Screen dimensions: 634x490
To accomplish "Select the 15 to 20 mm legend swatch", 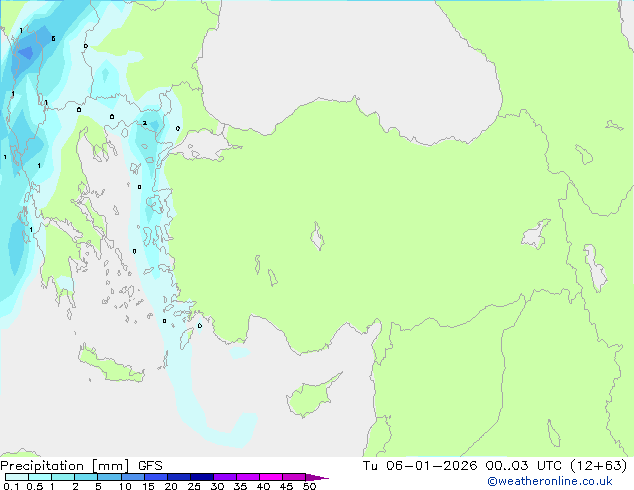I will [155, 477].
